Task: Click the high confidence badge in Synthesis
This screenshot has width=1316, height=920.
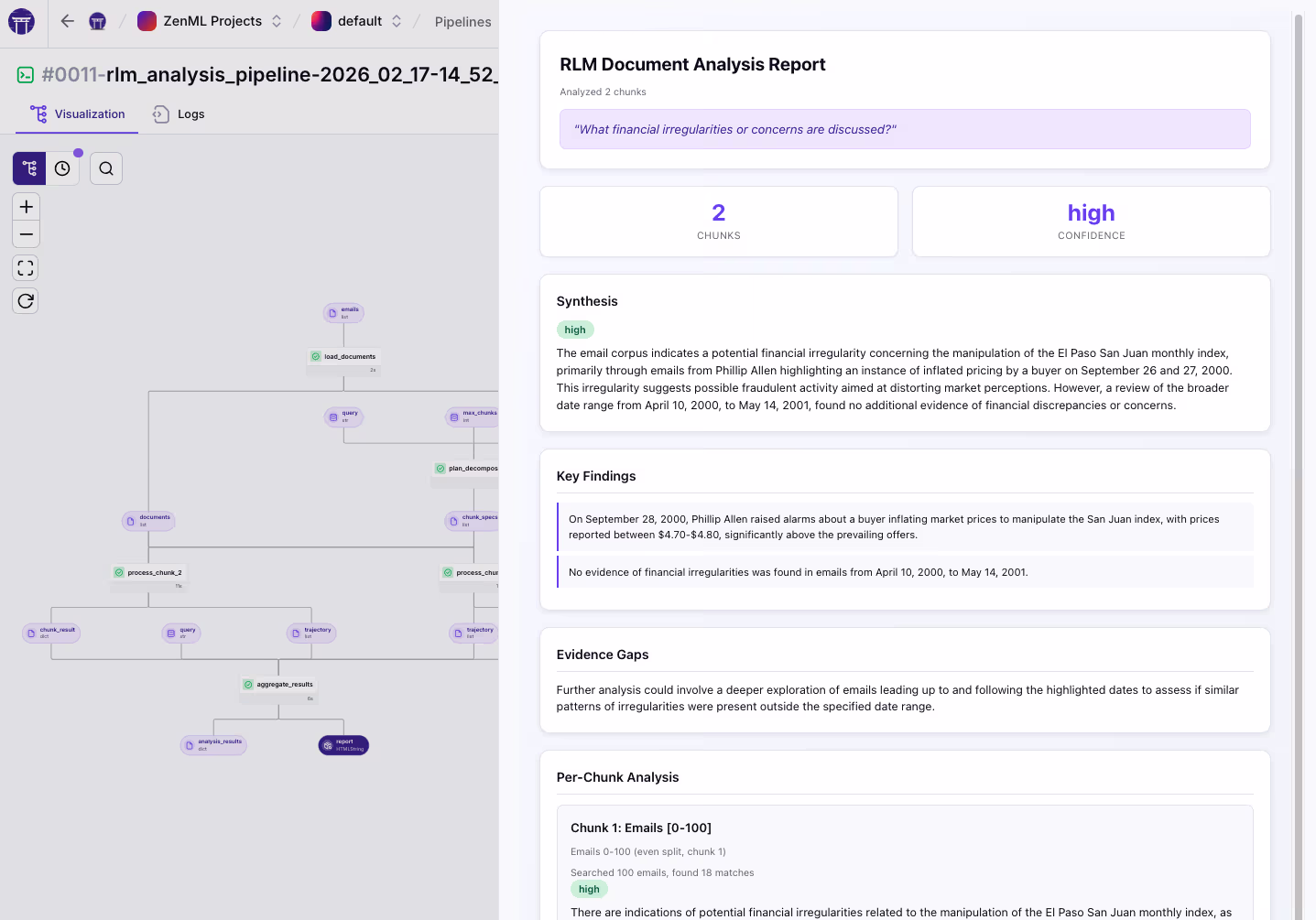Action: [x=575, y=329]
